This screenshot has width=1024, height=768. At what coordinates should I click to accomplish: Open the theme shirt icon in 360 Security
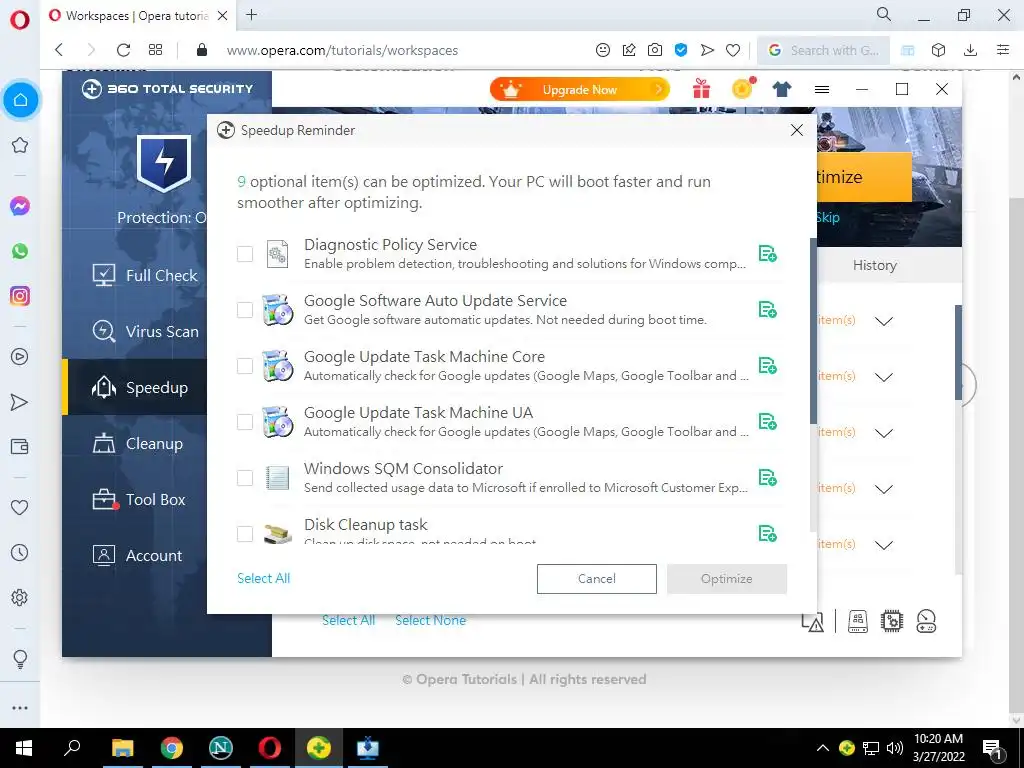click(782, 89)
